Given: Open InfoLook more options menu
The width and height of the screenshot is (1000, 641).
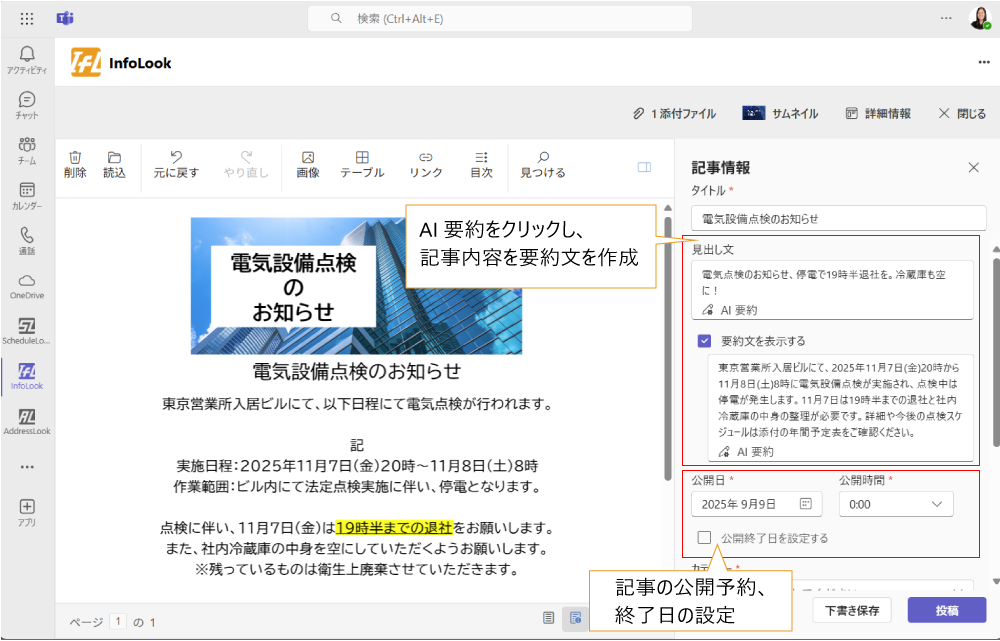Looking at the screenshot, I should click(x=983, y=62).
